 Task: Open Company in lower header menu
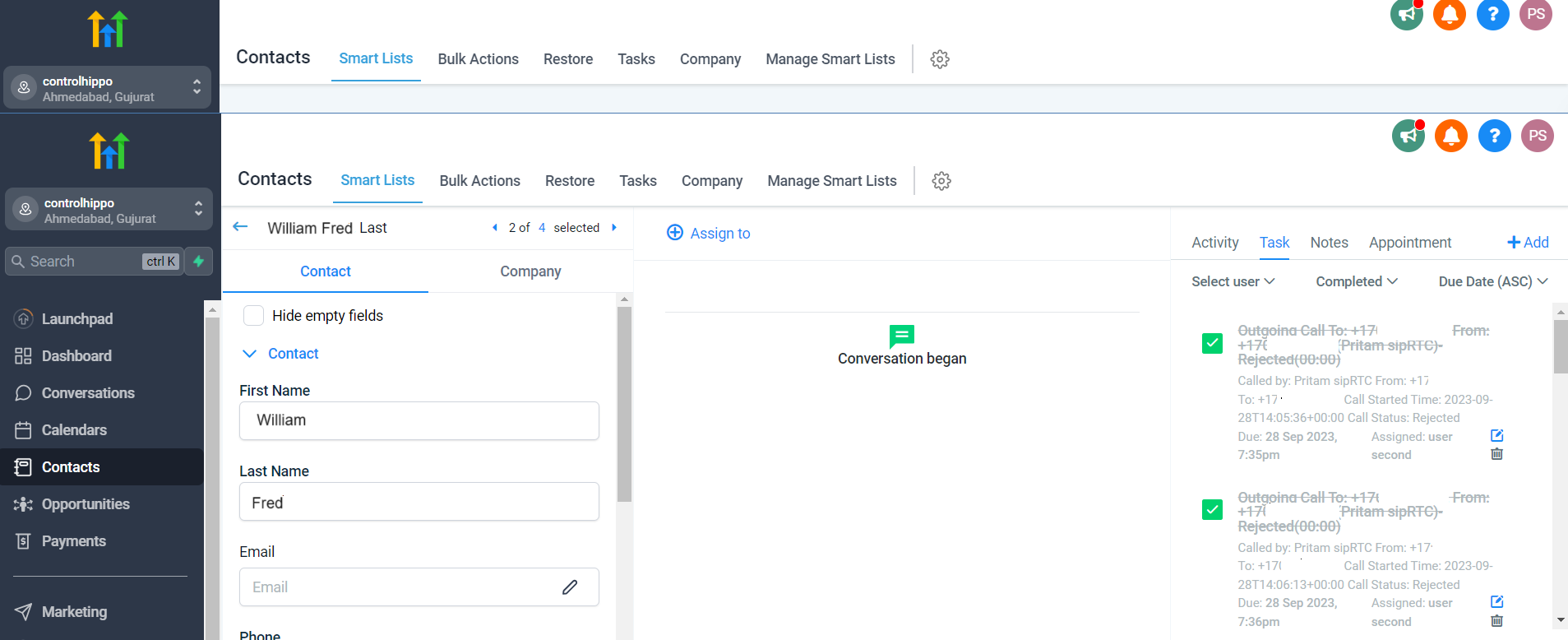712,181
